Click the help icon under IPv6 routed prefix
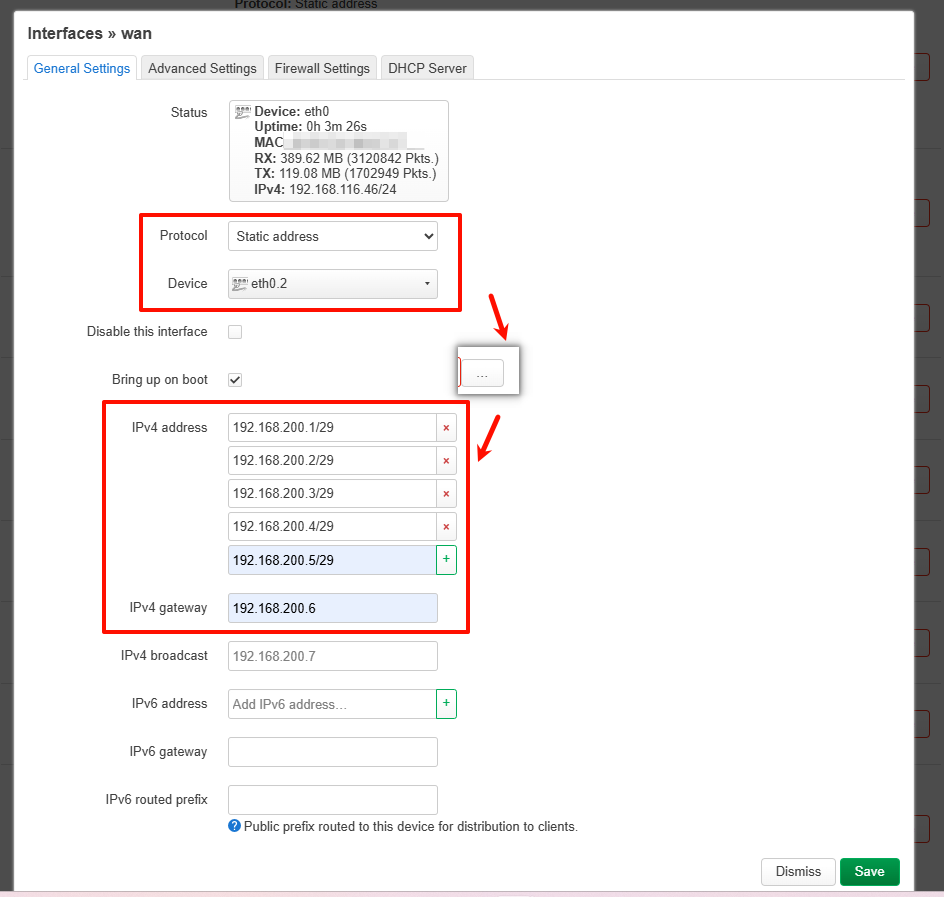The height and width of the screenshot is (897, 944). coord(235,827)
